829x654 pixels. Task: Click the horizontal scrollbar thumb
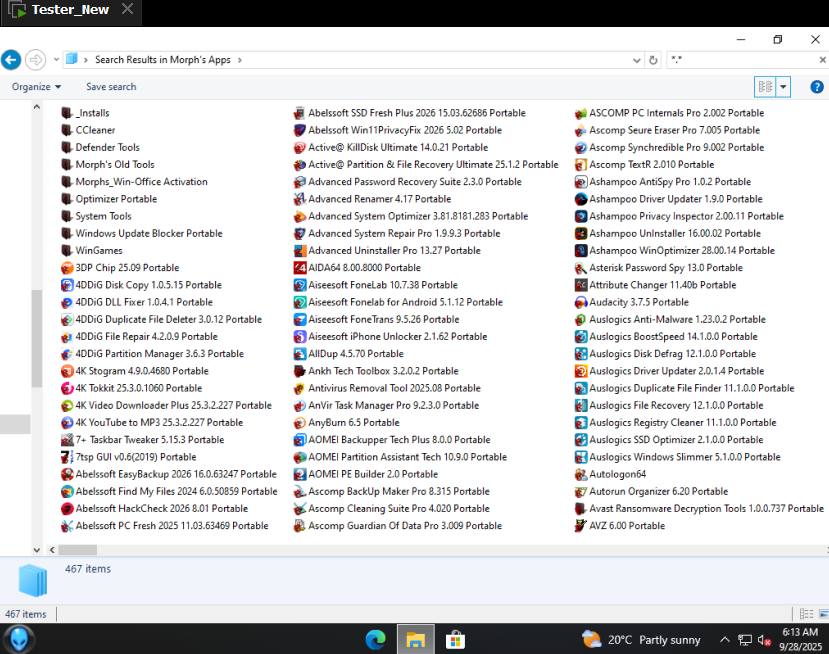coord(78,550)
